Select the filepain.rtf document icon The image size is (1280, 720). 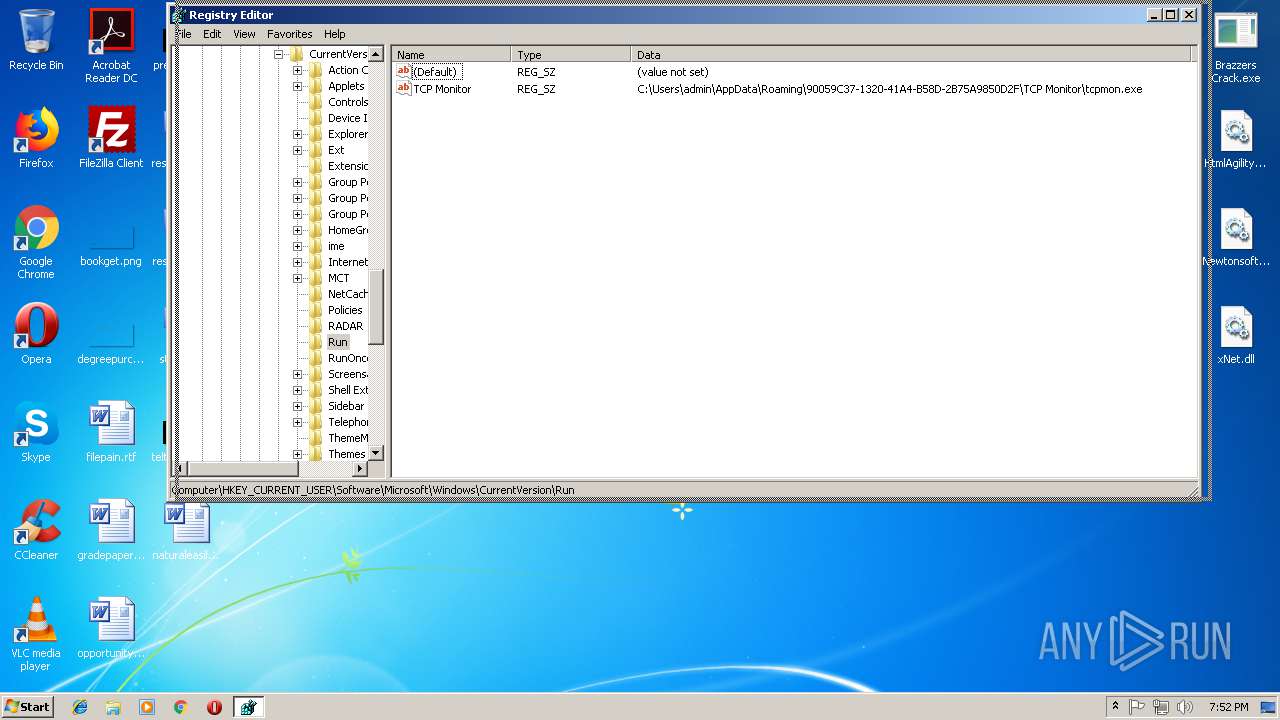[111, 433]
